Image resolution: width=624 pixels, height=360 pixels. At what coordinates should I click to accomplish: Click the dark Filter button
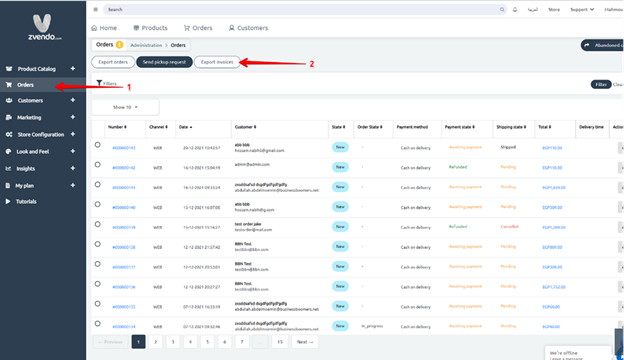[x=601, y=84]
